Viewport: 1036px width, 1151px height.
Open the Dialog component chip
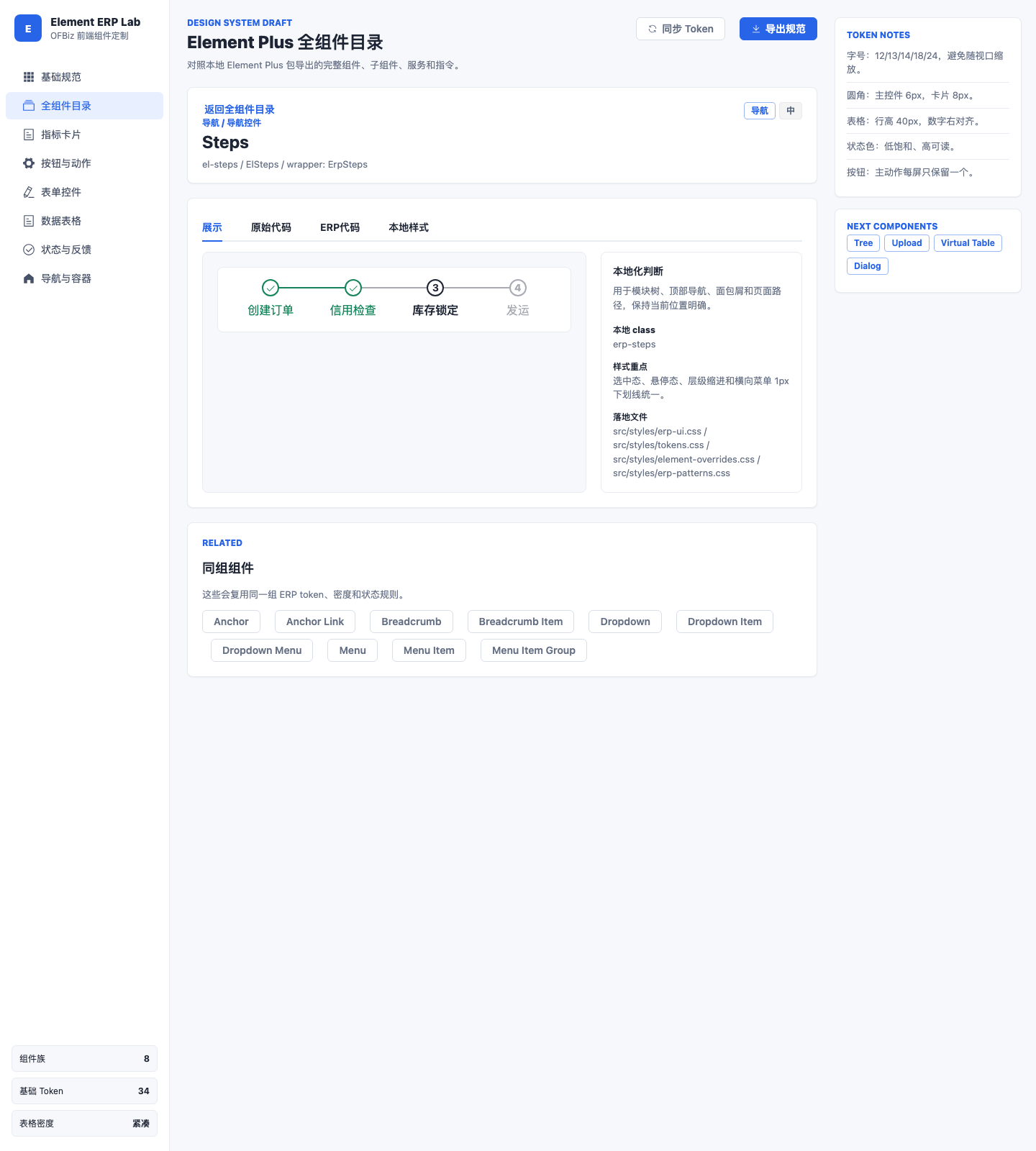tap(868, 266)
